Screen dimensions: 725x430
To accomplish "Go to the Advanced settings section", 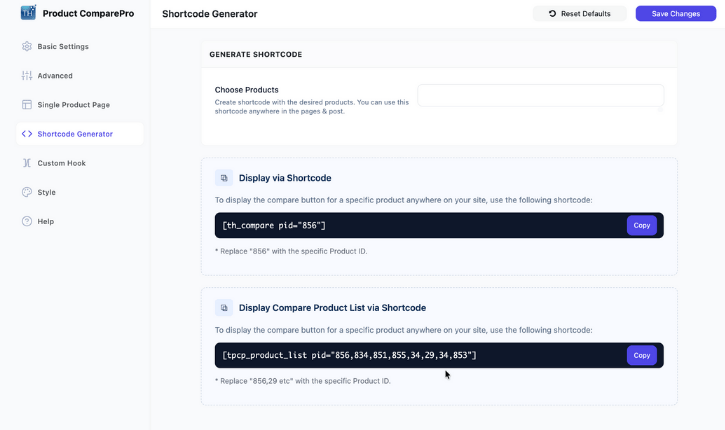I will click(x=55, y=76).
